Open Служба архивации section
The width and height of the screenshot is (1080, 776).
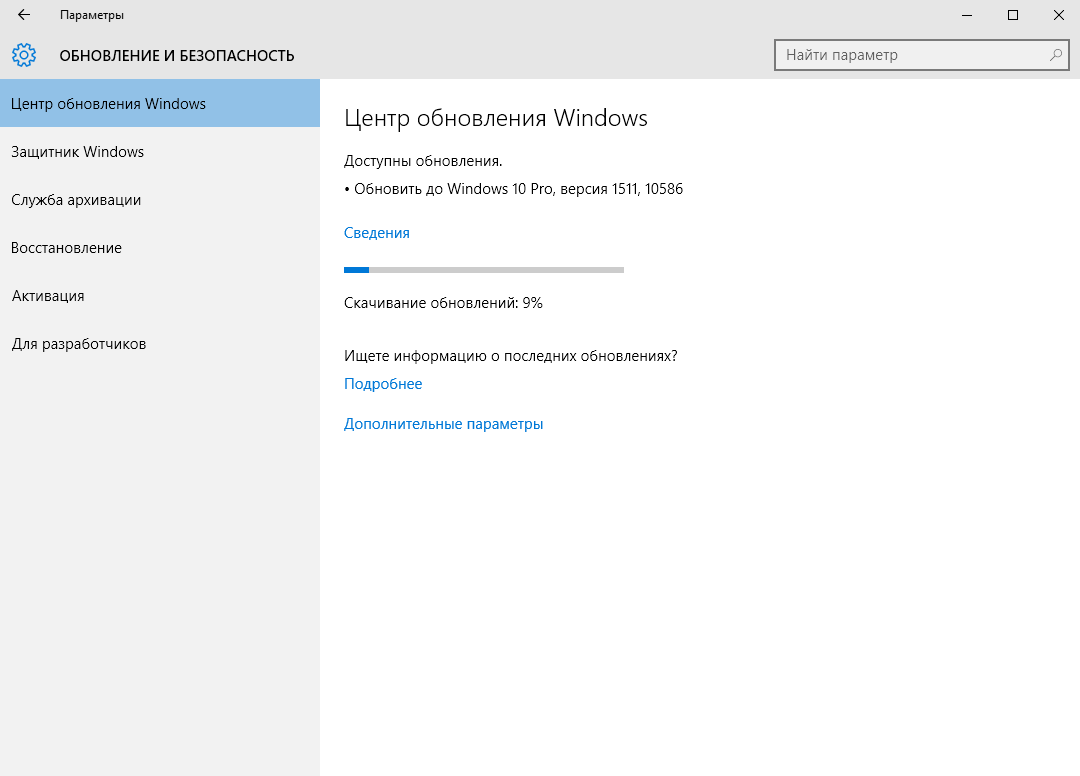[x=160, y=200]
